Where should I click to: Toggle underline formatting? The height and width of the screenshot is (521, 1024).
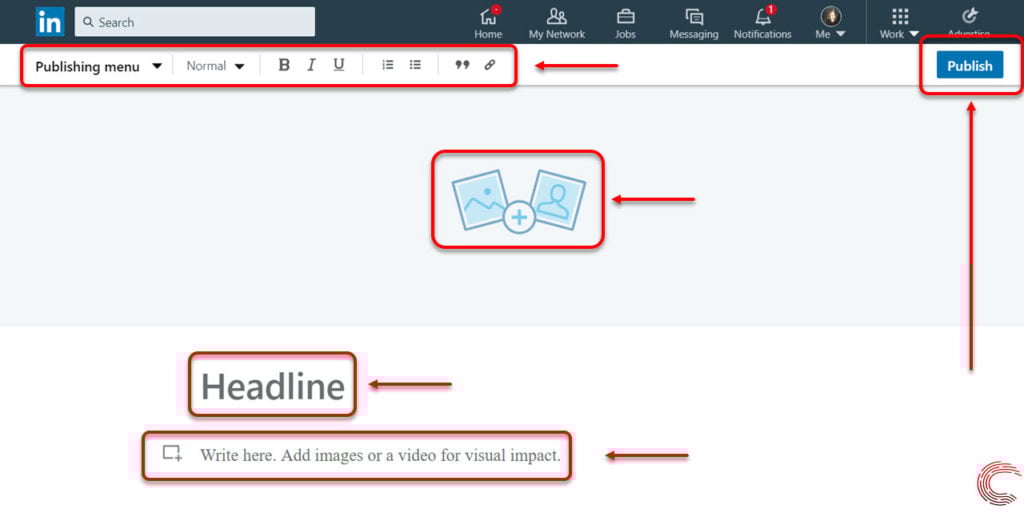click(x=338, y=65)
